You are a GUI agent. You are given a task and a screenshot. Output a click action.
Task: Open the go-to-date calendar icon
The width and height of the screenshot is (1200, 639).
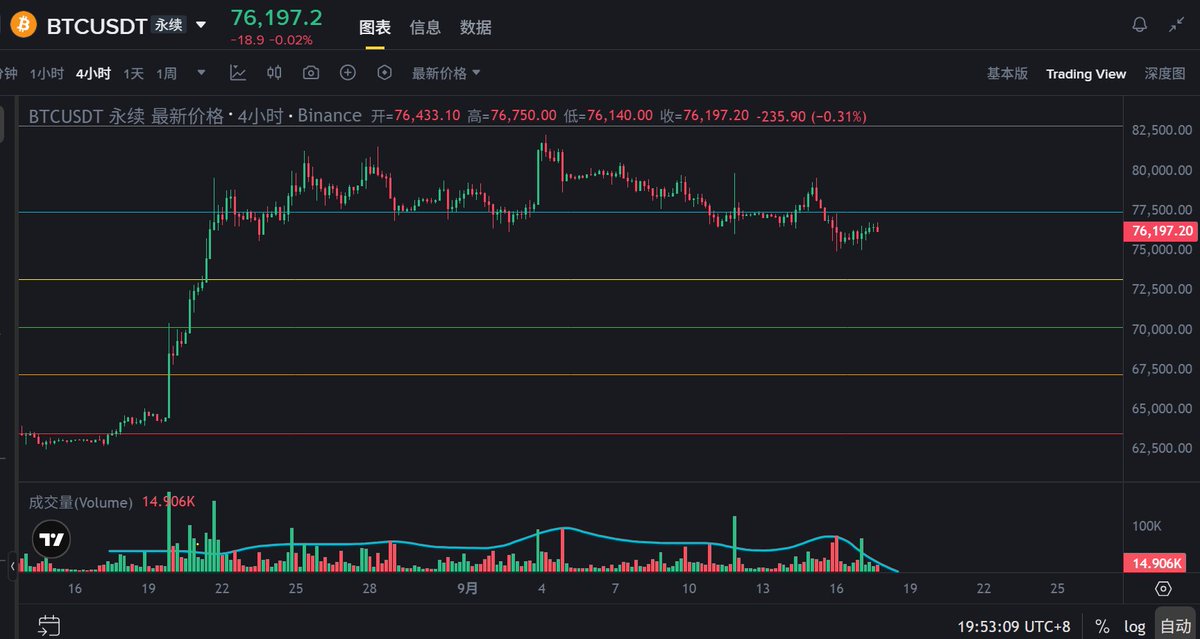click(x=48, y=627)
